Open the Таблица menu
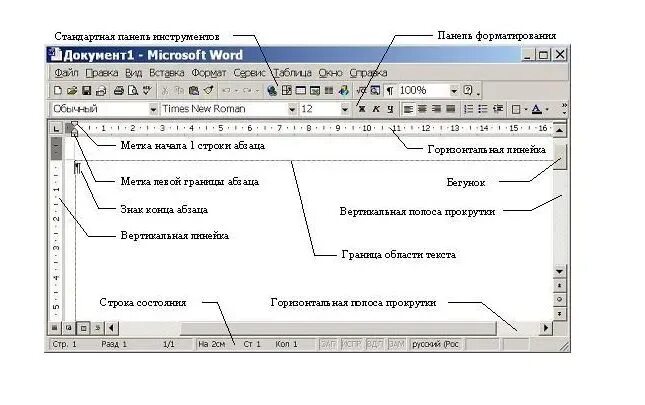645x405 pixels. [292, 73]
